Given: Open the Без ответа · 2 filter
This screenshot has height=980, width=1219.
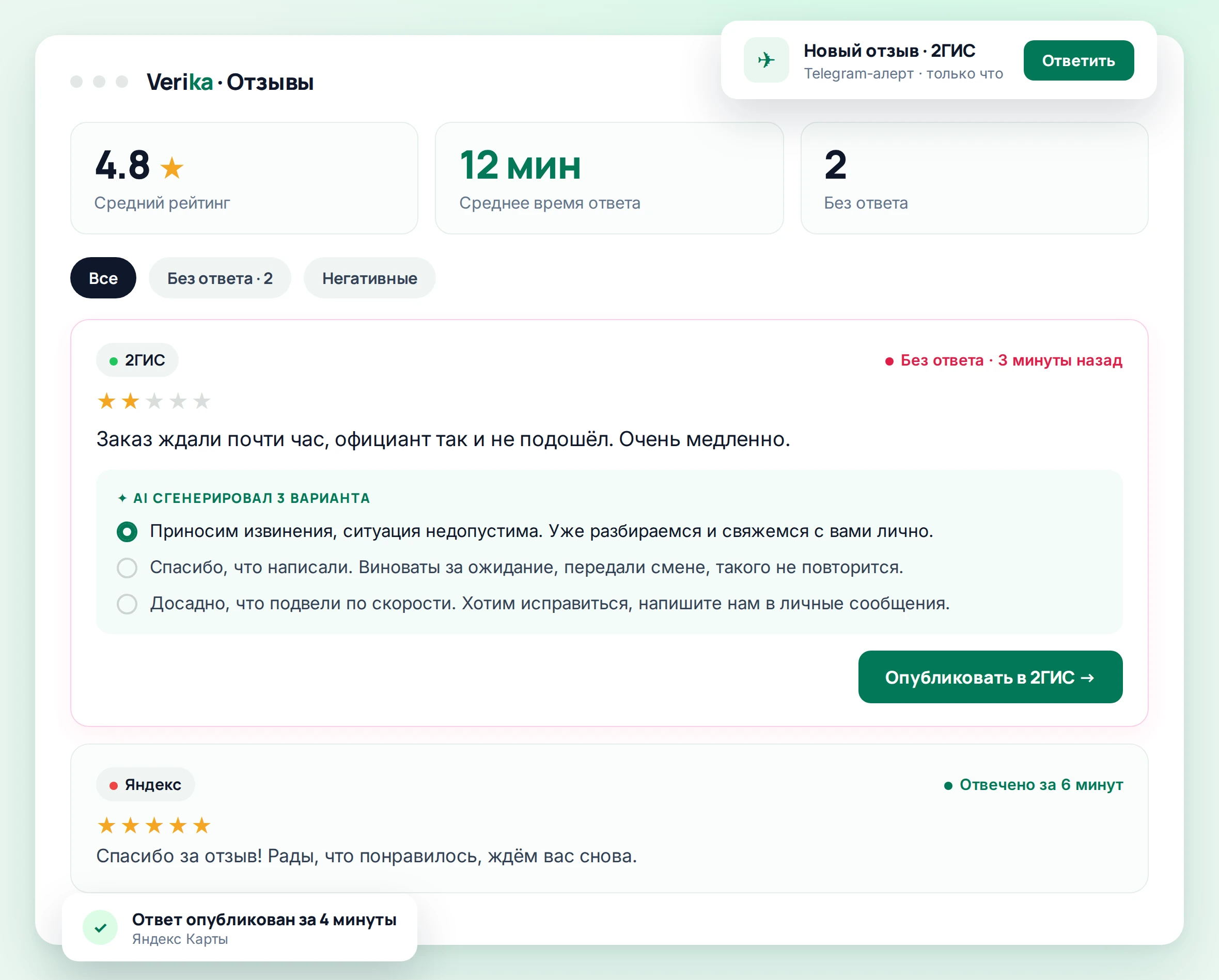Looking at the screenshot, I should pos(220,278).
